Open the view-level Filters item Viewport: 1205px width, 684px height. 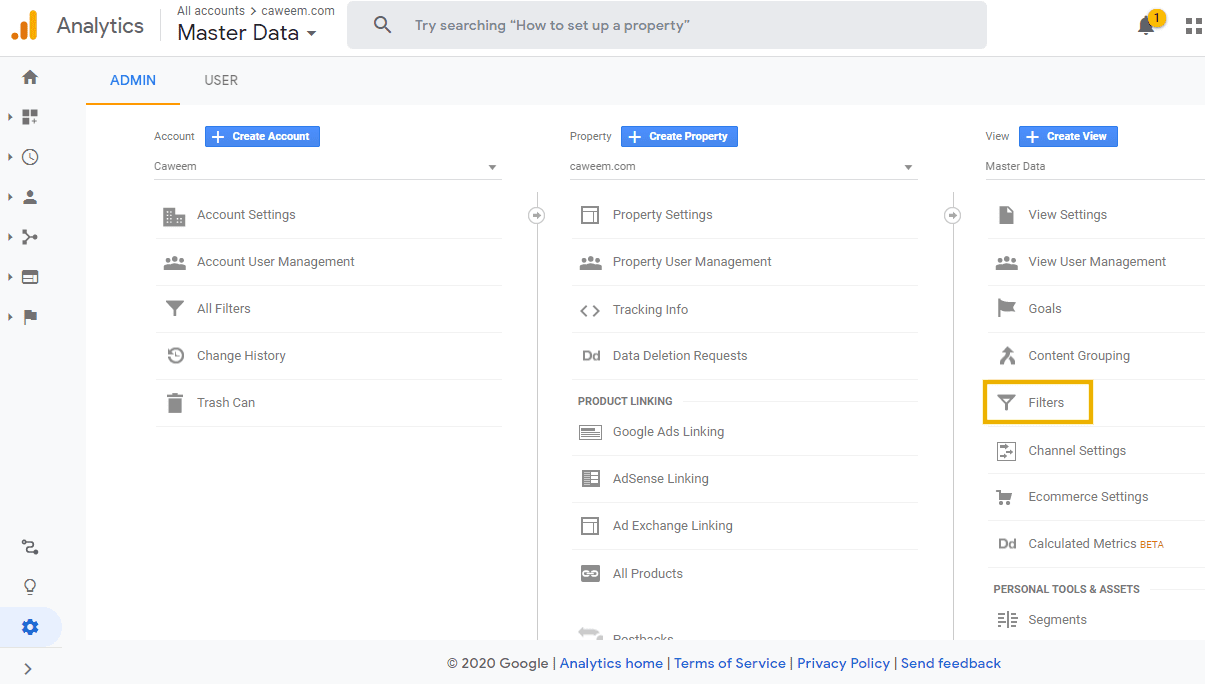pos(1037,403)
